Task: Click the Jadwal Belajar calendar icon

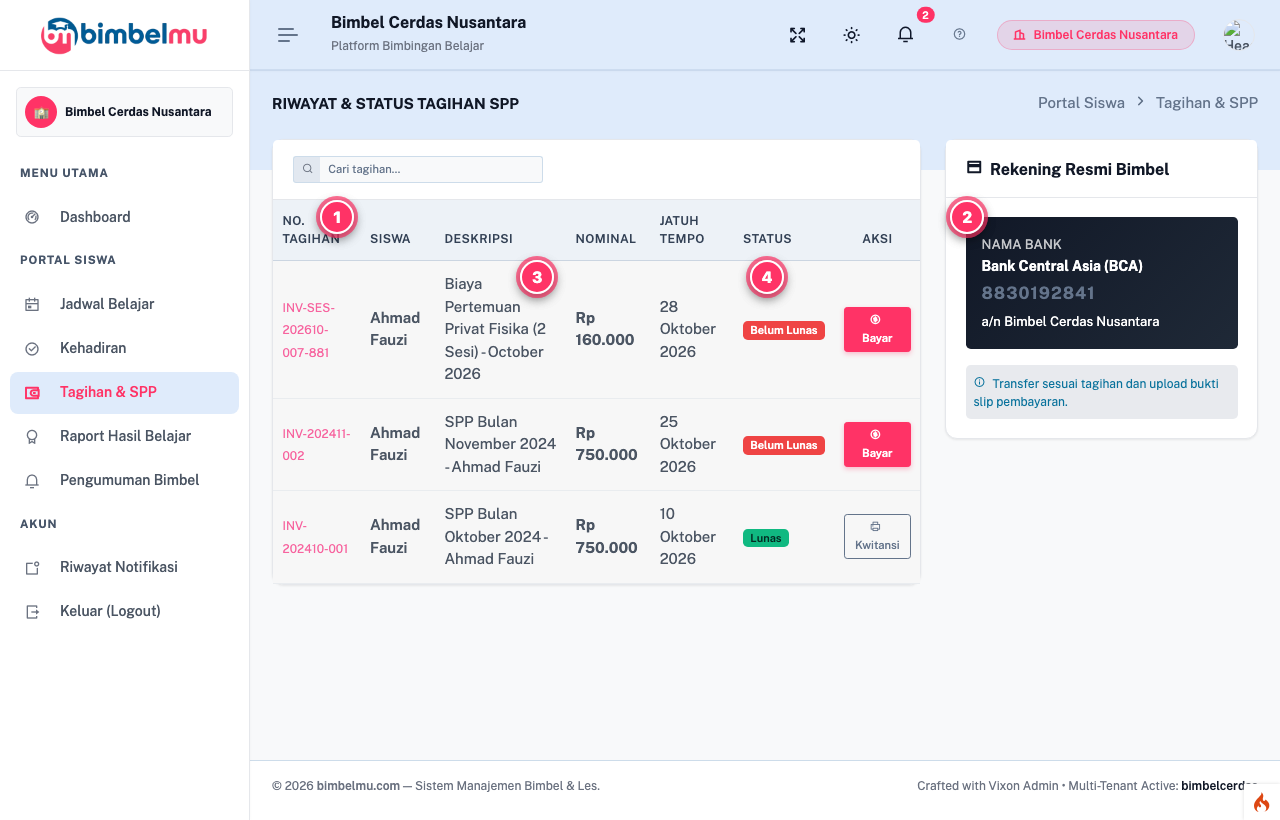Action: click(x=32, y=304)
